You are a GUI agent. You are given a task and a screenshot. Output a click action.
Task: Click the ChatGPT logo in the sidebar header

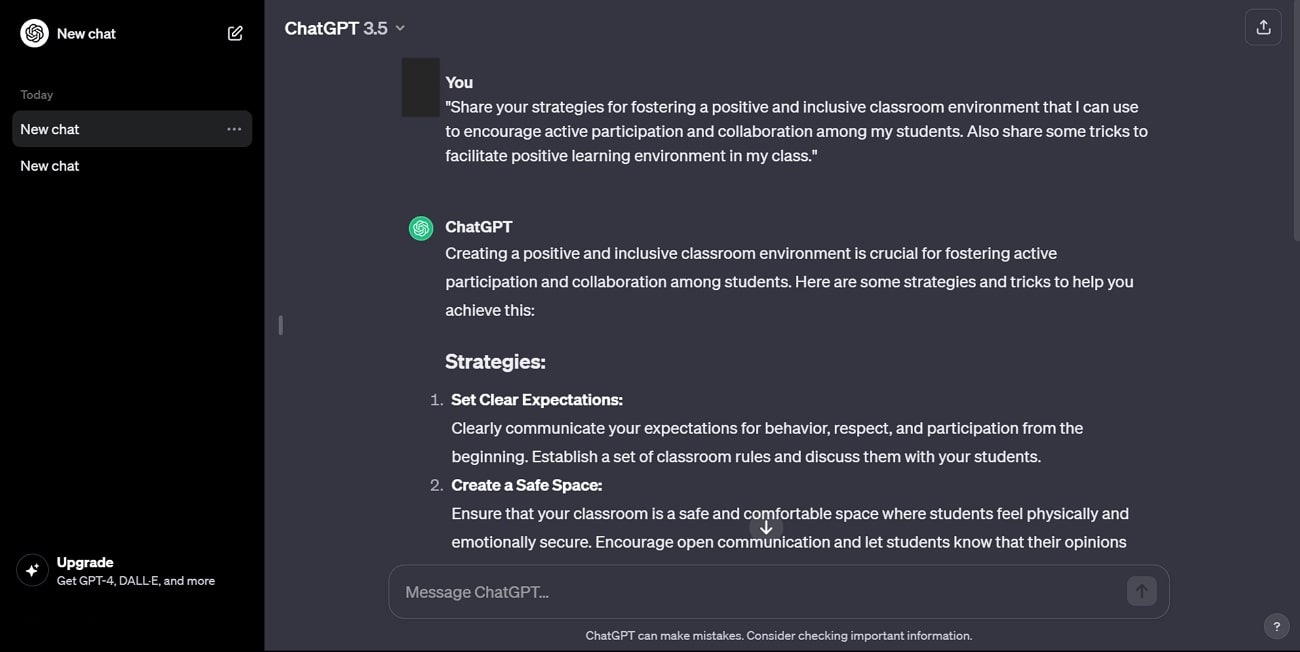[x=33, y=32]
